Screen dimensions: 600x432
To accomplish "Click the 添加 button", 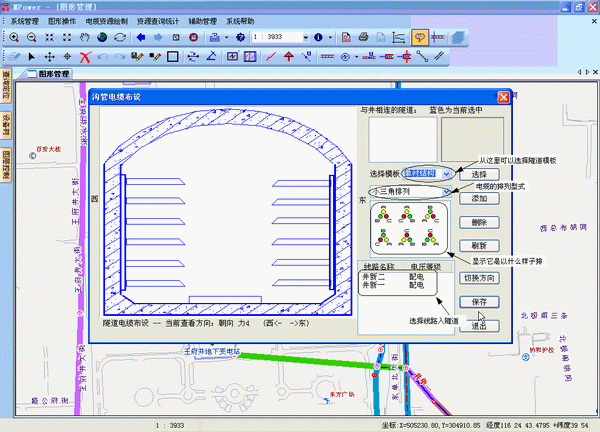I will click(479, 198).
